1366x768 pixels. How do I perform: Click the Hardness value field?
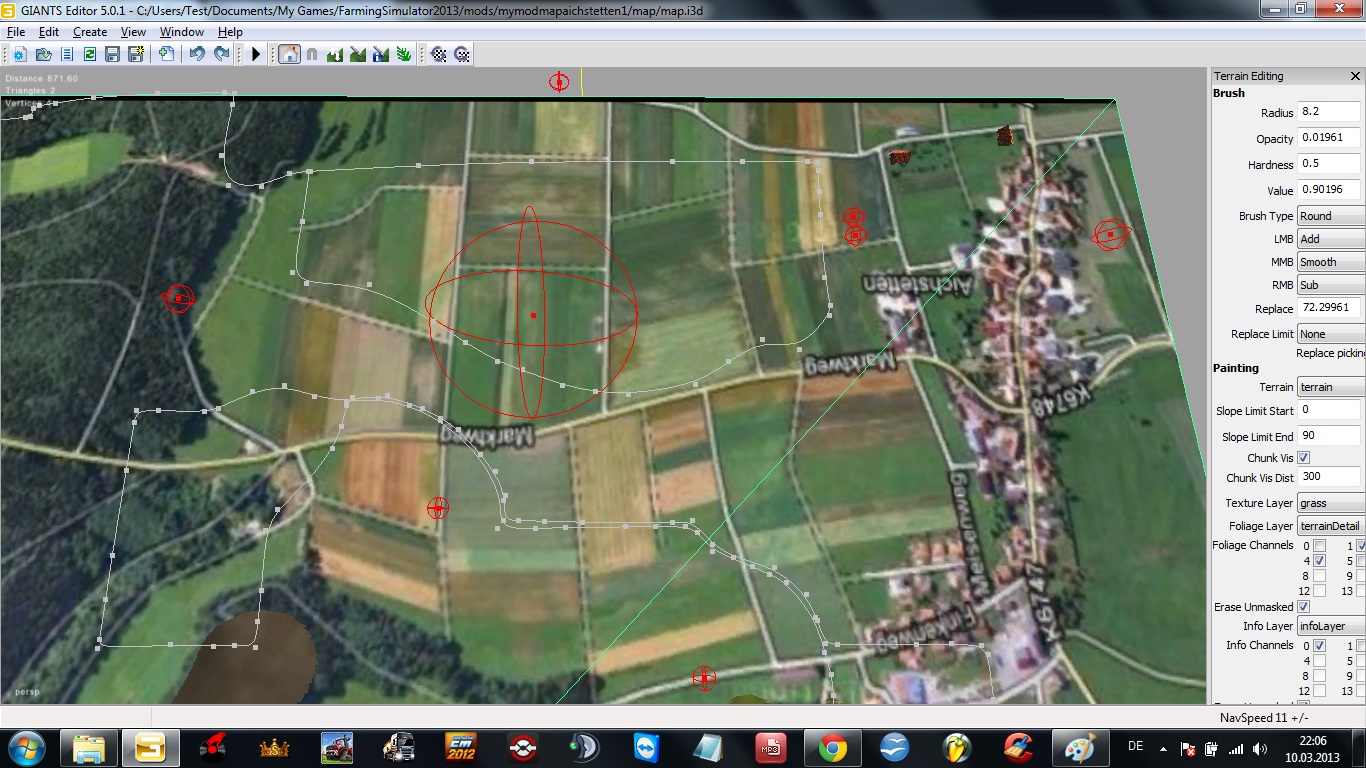click(1329, 163)
